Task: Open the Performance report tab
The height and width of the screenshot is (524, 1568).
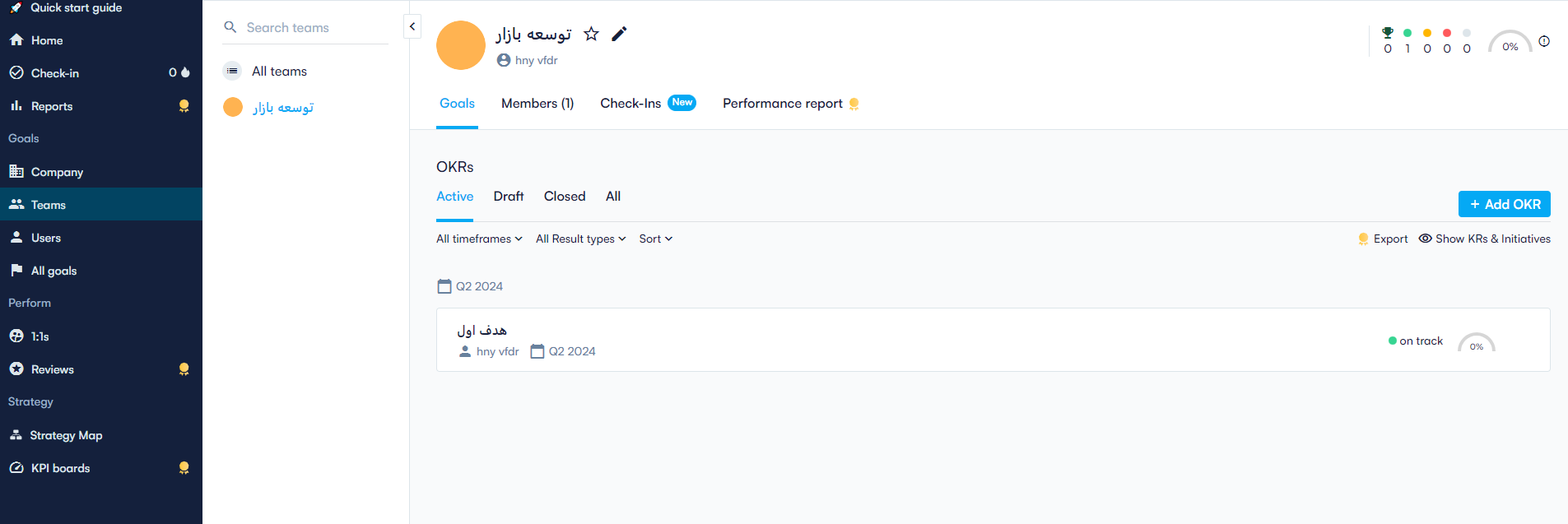Action: (x=783, y=104)
